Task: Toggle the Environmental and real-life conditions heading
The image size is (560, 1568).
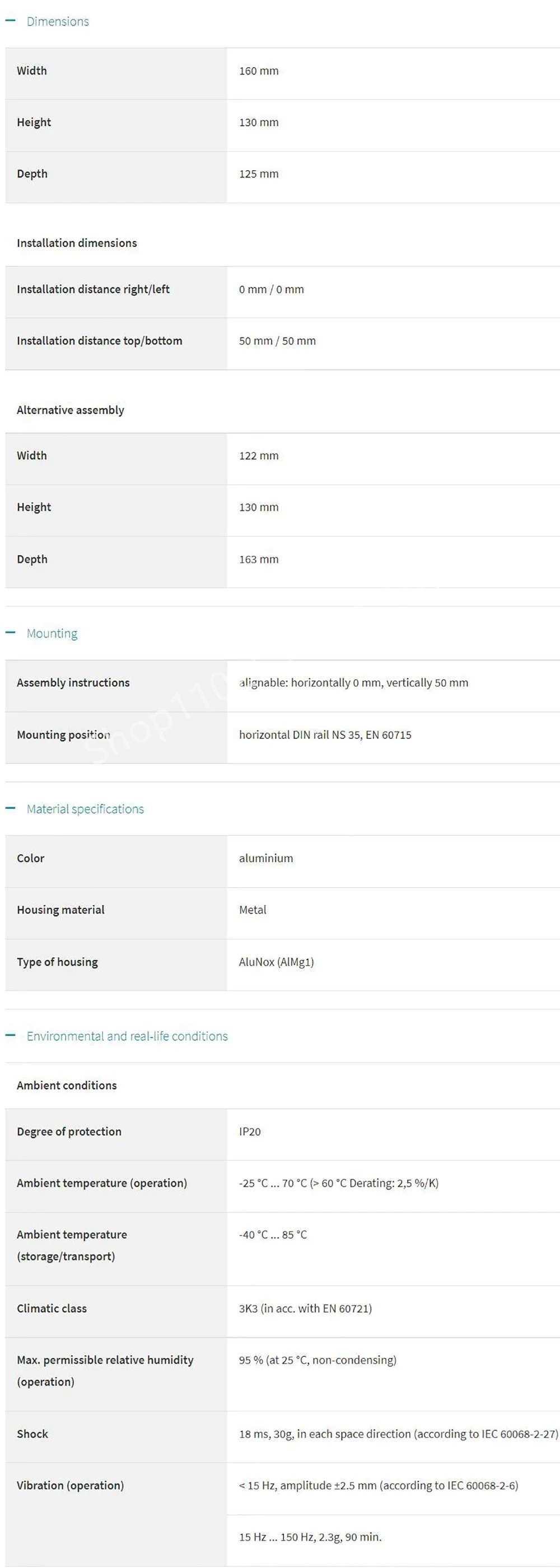Action: tap(127, 1036)
